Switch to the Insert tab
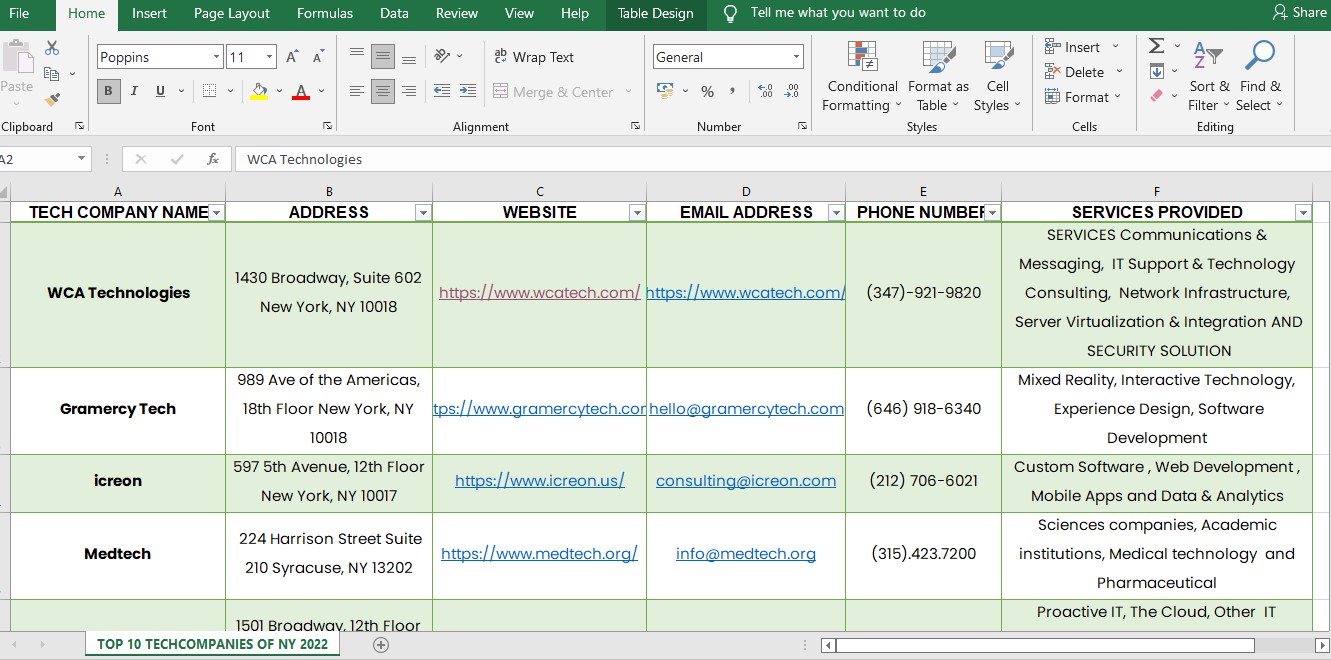 point(149,13)
